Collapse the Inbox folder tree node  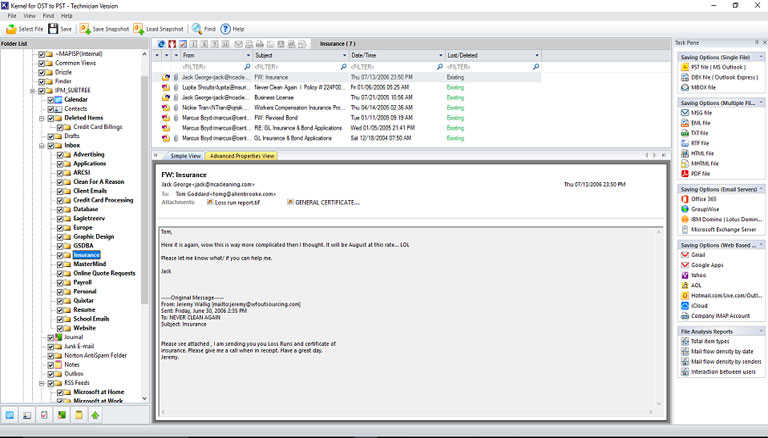tap(42, 146)
